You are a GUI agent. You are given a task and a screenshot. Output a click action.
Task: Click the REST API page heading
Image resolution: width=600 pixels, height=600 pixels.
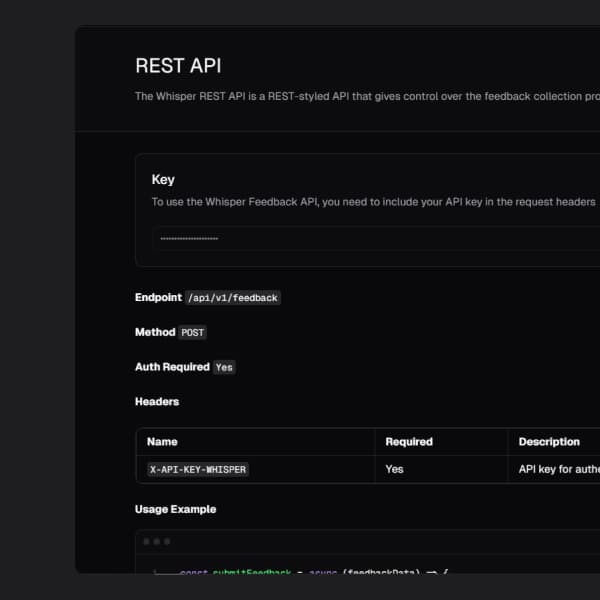(x=178, y=66)
